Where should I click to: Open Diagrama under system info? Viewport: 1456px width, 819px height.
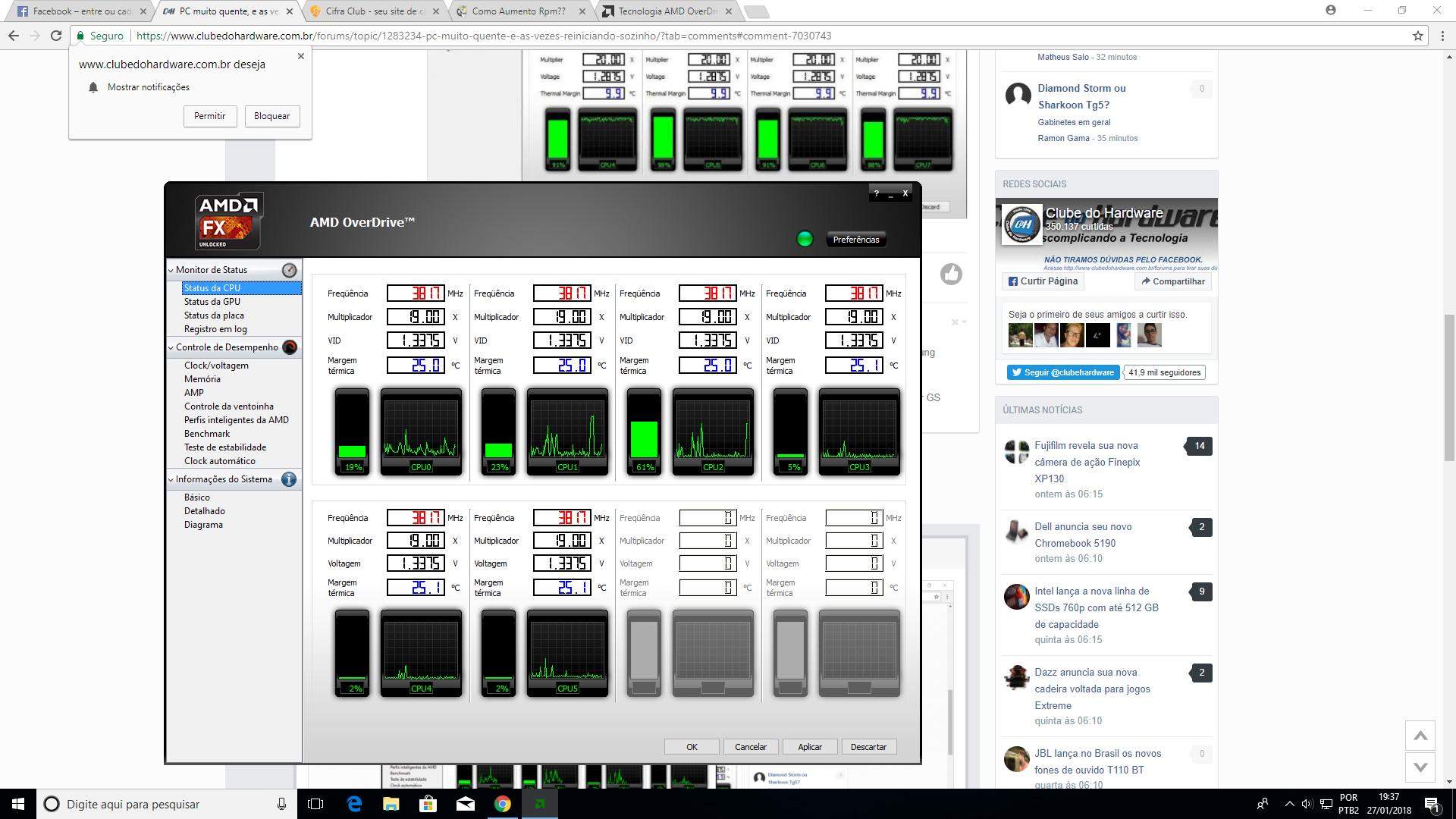(x=203, y=525)
